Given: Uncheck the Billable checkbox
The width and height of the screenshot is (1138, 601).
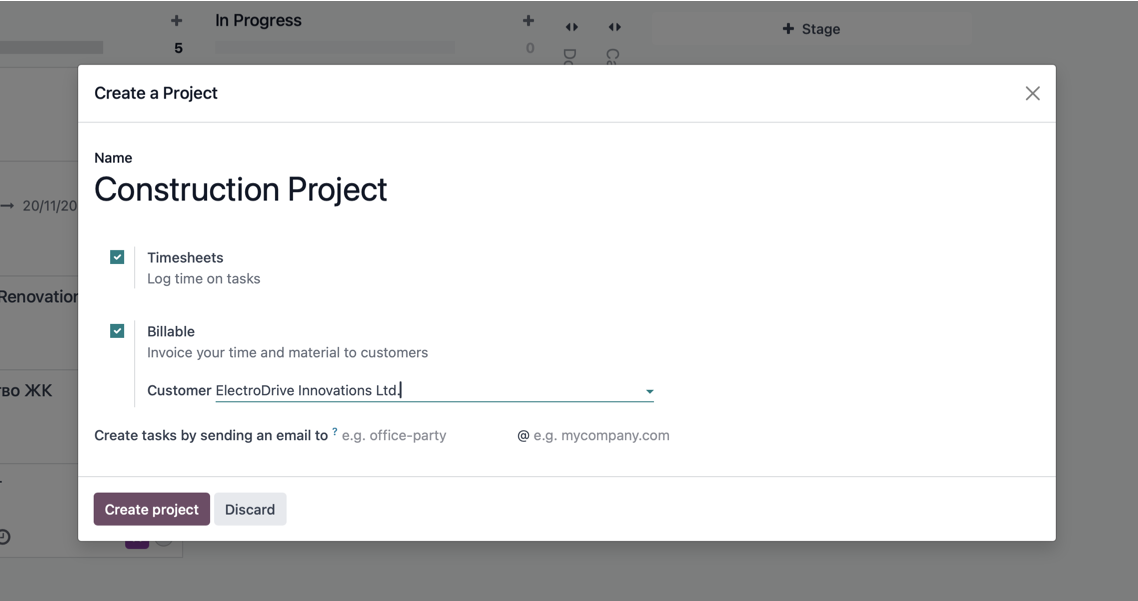Looking at the screenshot, I should [117, 331].
